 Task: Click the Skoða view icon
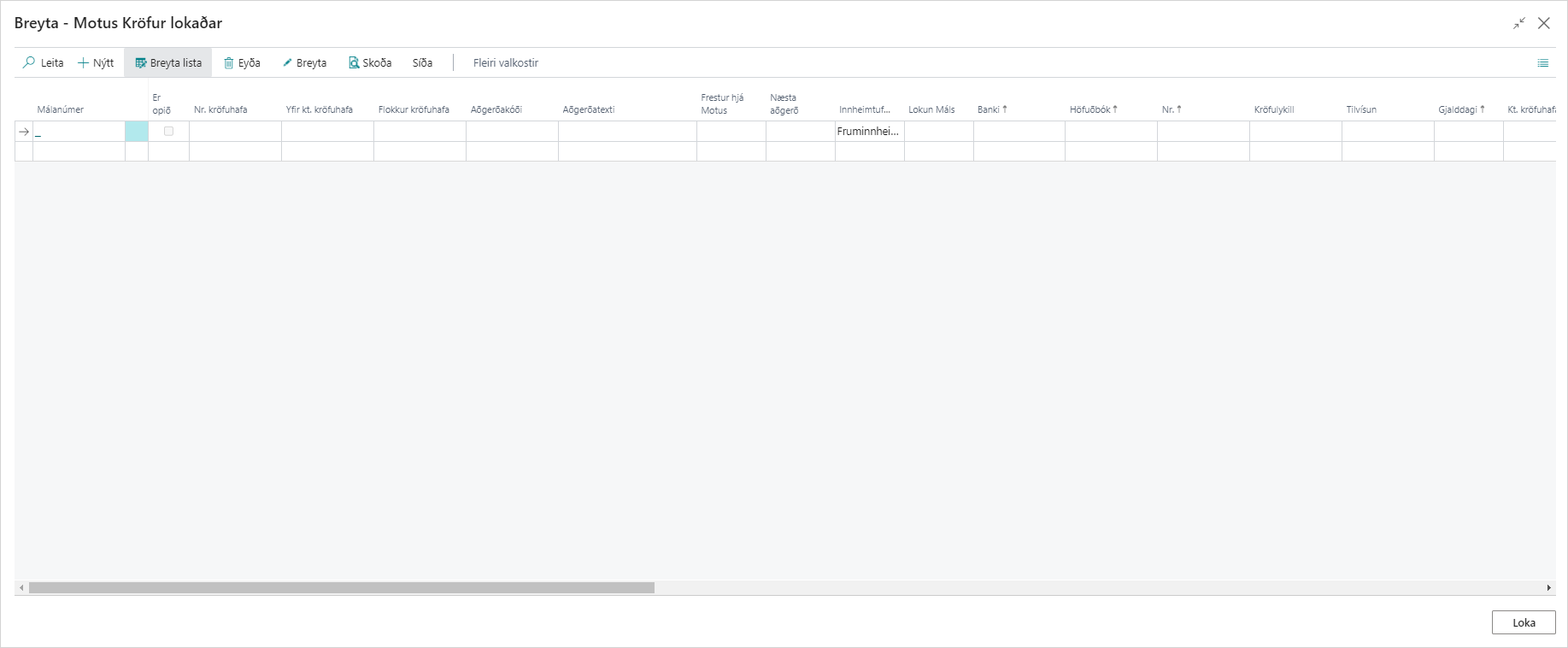coord(354,63)
